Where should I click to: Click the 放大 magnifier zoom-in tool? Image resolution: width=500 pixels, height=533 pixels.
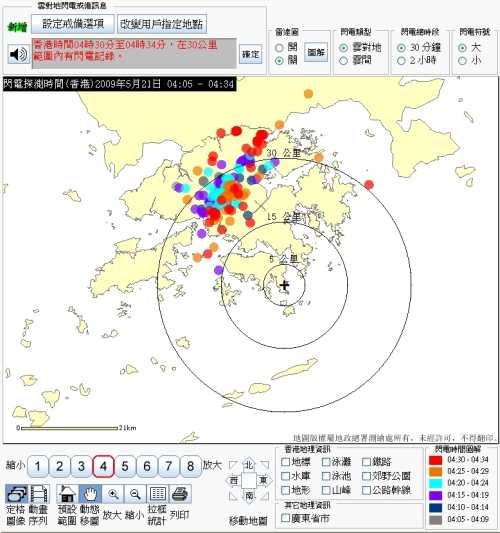click(x=113, y=494)
